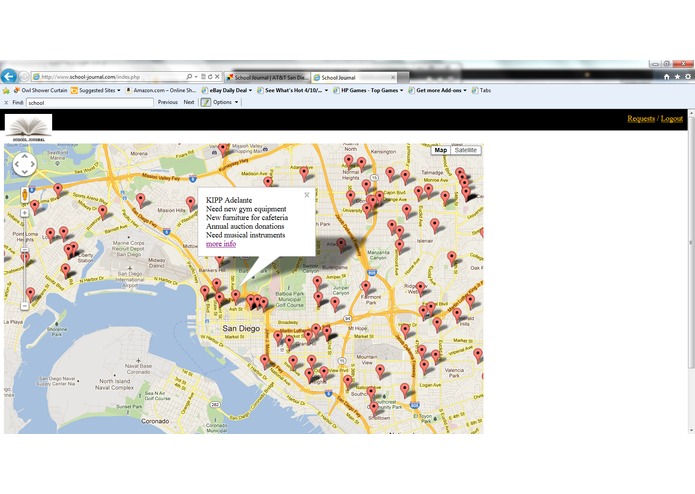
Task: Click the marker left of Mission Hills label
Action: click(x=141, y=200)
